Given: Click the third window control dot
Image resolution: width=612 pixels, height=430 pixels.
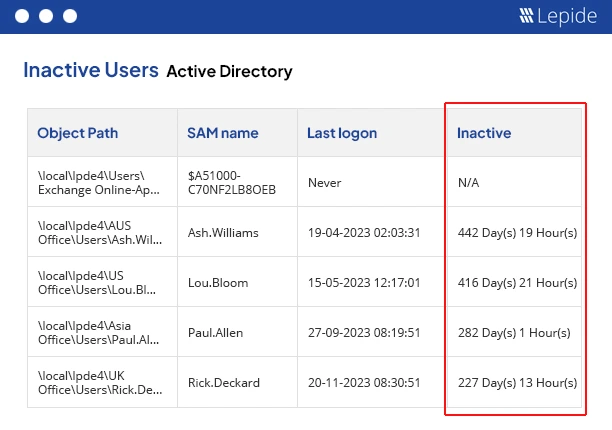Looking at the screenshot, I should pyautogui.click(x=70, y=17).
